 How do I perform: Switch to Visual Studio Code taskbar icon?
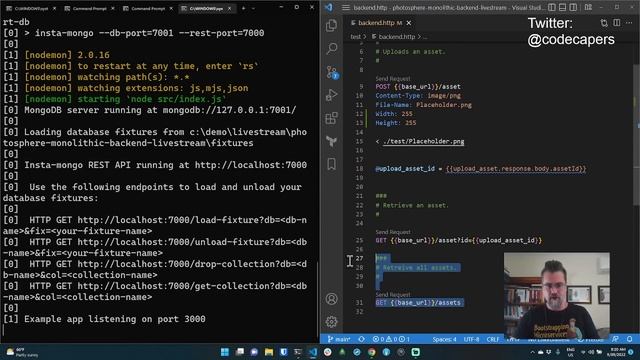coord(313,352)
